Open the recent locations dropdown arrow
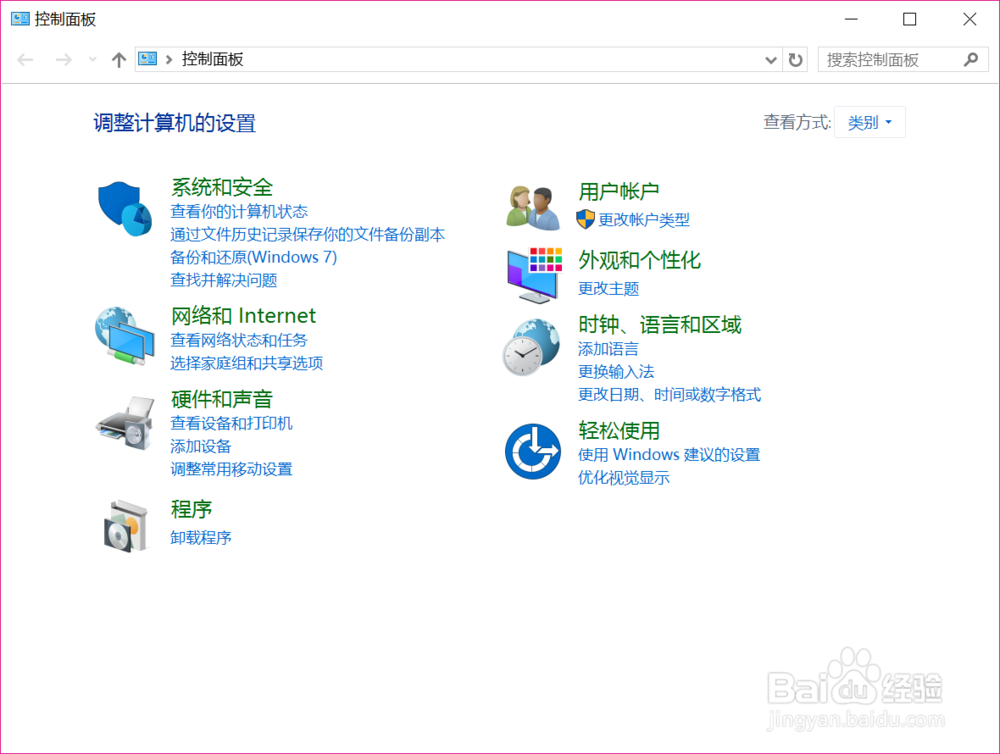The image size is (1000, 754). (92, 60)
